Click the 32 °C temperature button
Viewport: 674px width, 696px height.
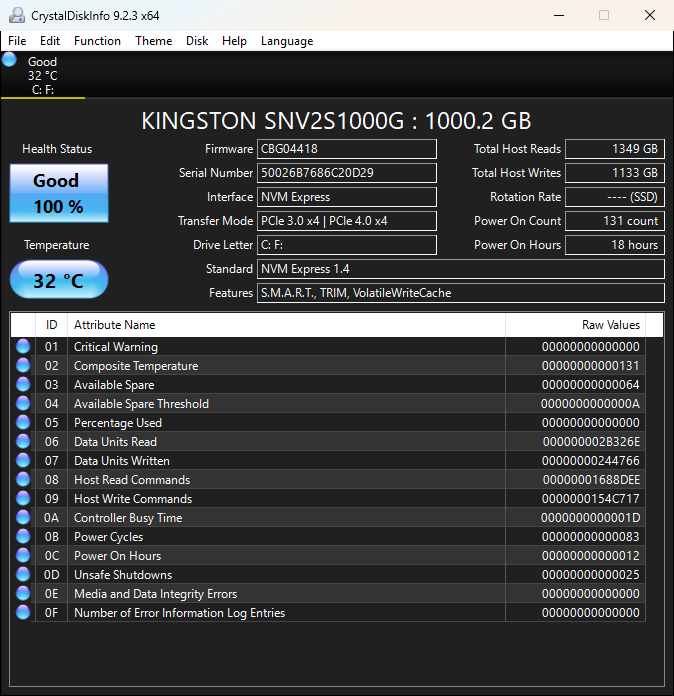point(59,280)
